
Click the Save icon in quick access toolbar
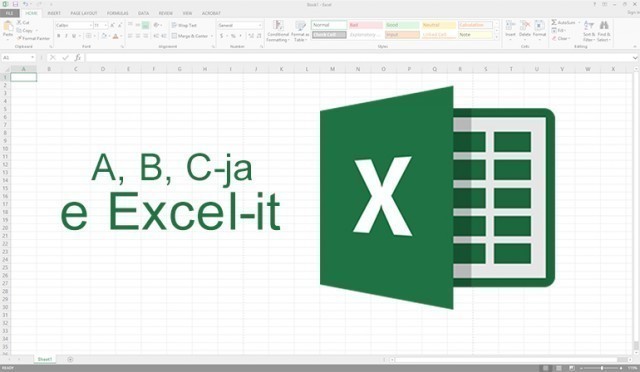pos(15,4)
